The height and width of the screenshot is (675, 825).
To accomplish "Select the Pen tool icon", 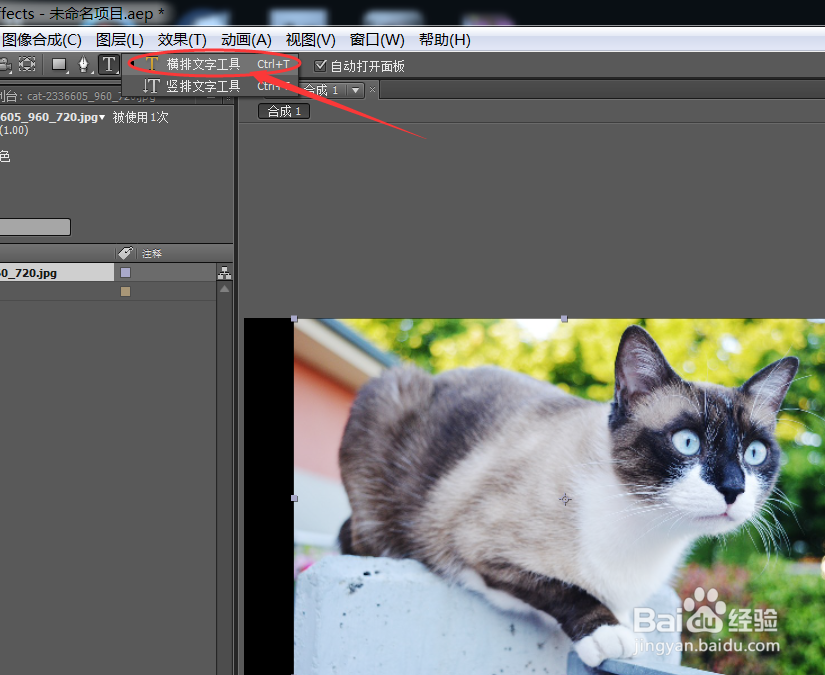I will 83,64.
